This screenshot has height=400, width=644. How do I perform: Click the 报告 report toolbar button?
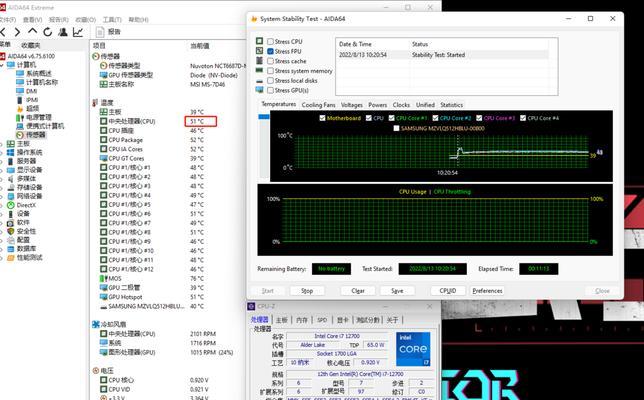tap(108, 32)
